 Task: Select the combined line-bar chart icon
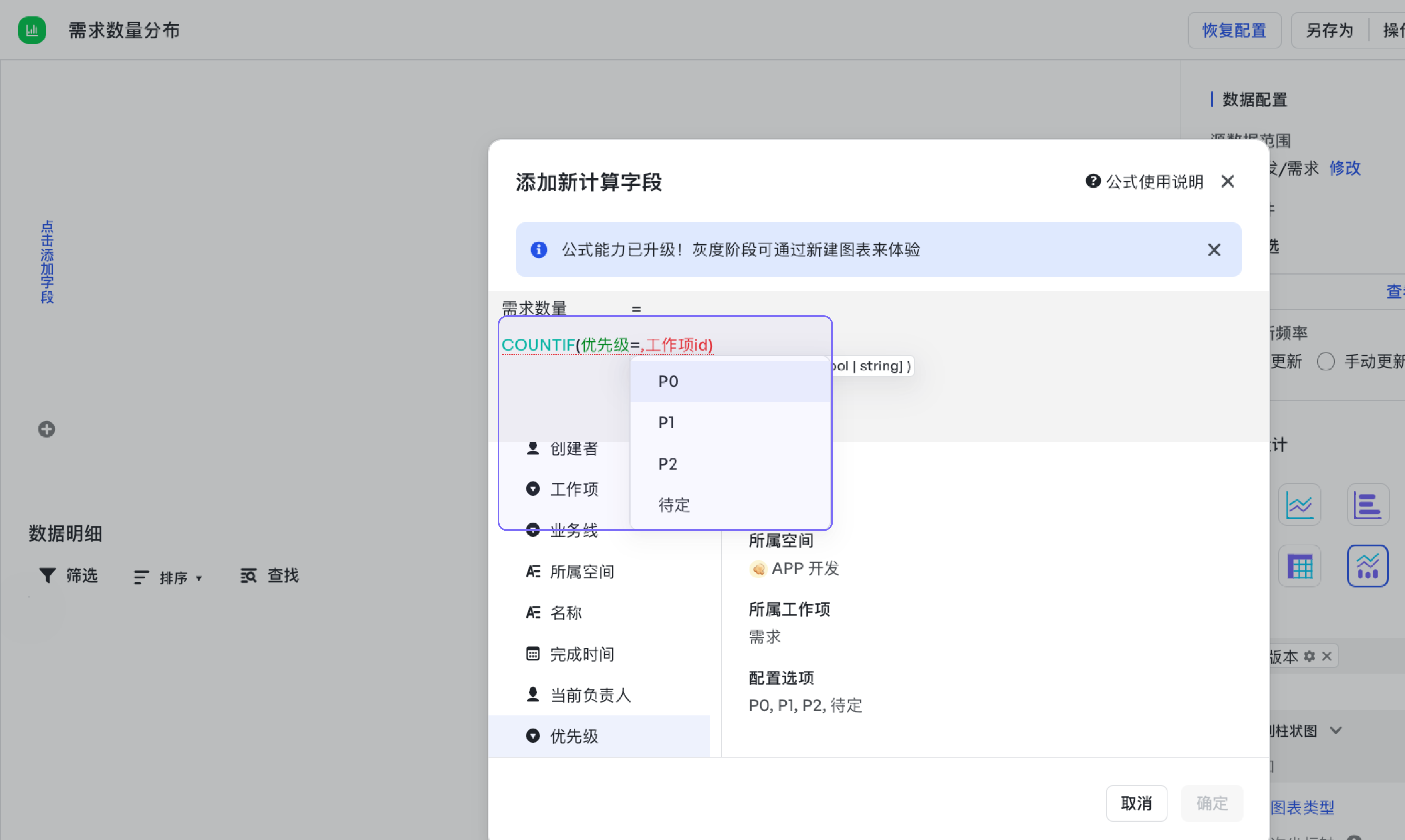[x=1367, y=566]
